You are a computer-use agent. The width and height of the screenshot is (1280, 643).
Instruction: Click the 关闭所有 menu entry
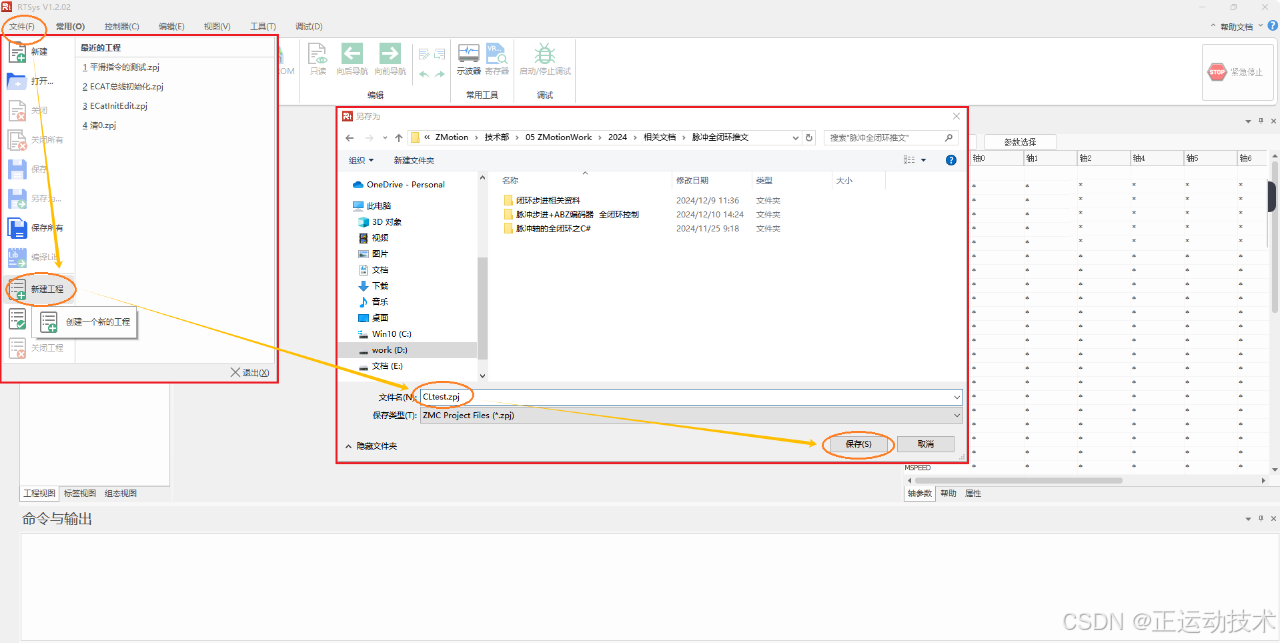pos(36,140)
